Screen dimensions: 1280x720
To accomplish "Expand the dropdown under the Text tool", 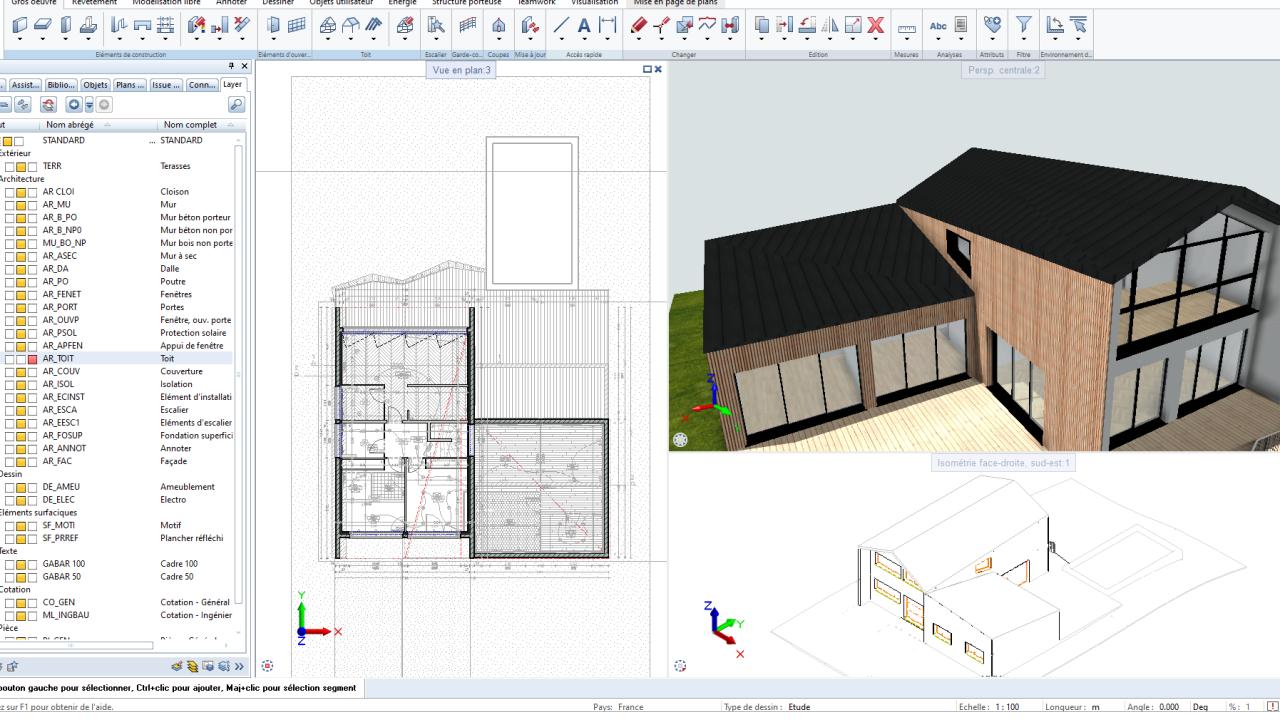I will [583, 39].
